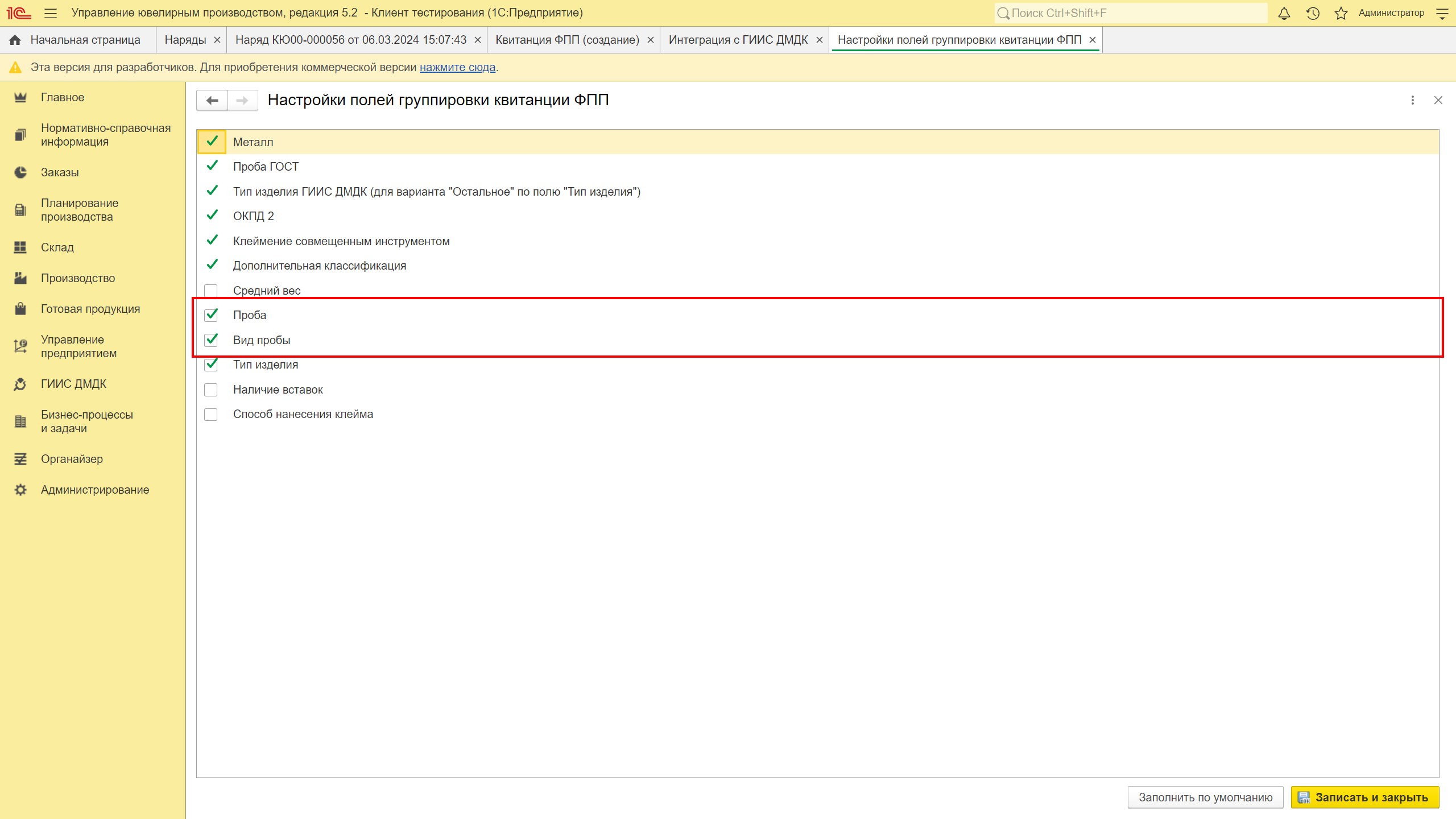Select the Способ нанесения клейма row text
The width and height of the screenshot is (1456, 819).
coord(303,414)
